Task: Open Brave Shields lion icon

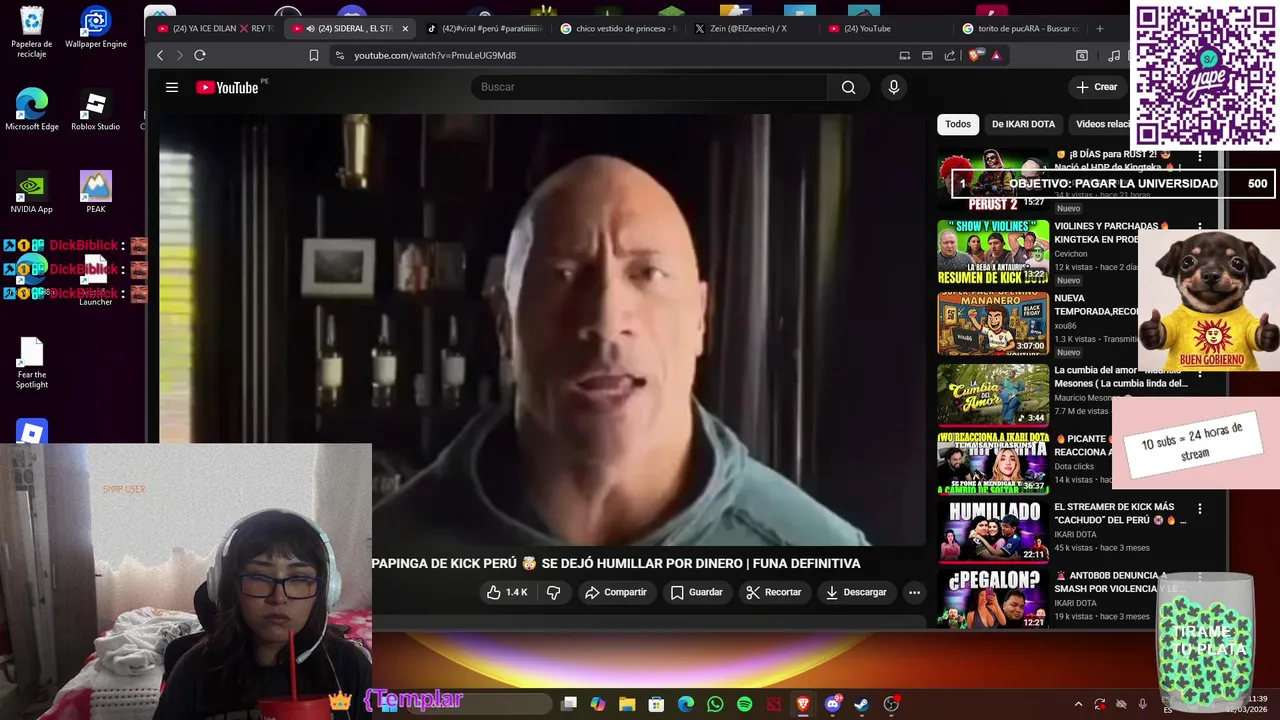Action: [975, 56]
